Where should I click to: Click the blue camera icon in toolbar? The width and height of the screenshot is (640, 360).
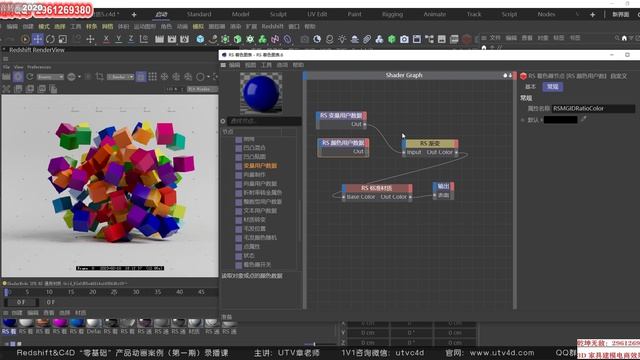coord(404,39)
